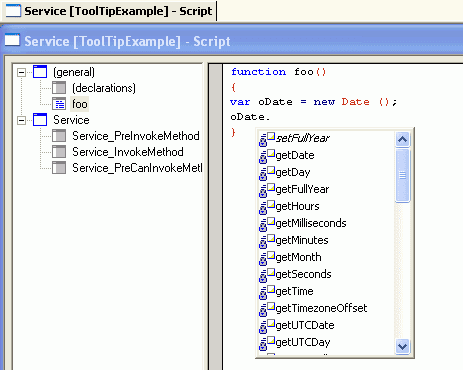Click the Service_PreInvokeMethod node icon
This screenshot has width=463, height=370.
tap(59, 136)
